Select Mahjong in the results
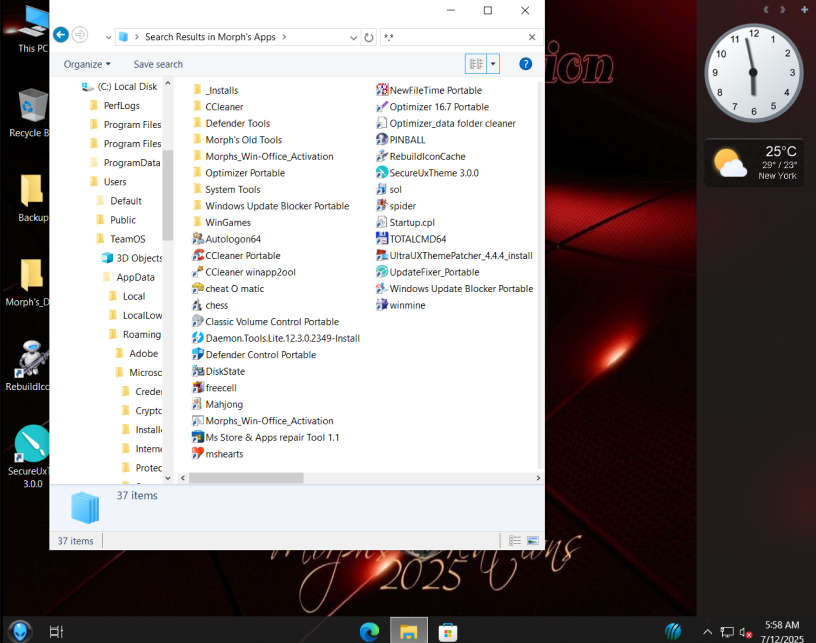The image size is (816, 643). tap(218, 404)
